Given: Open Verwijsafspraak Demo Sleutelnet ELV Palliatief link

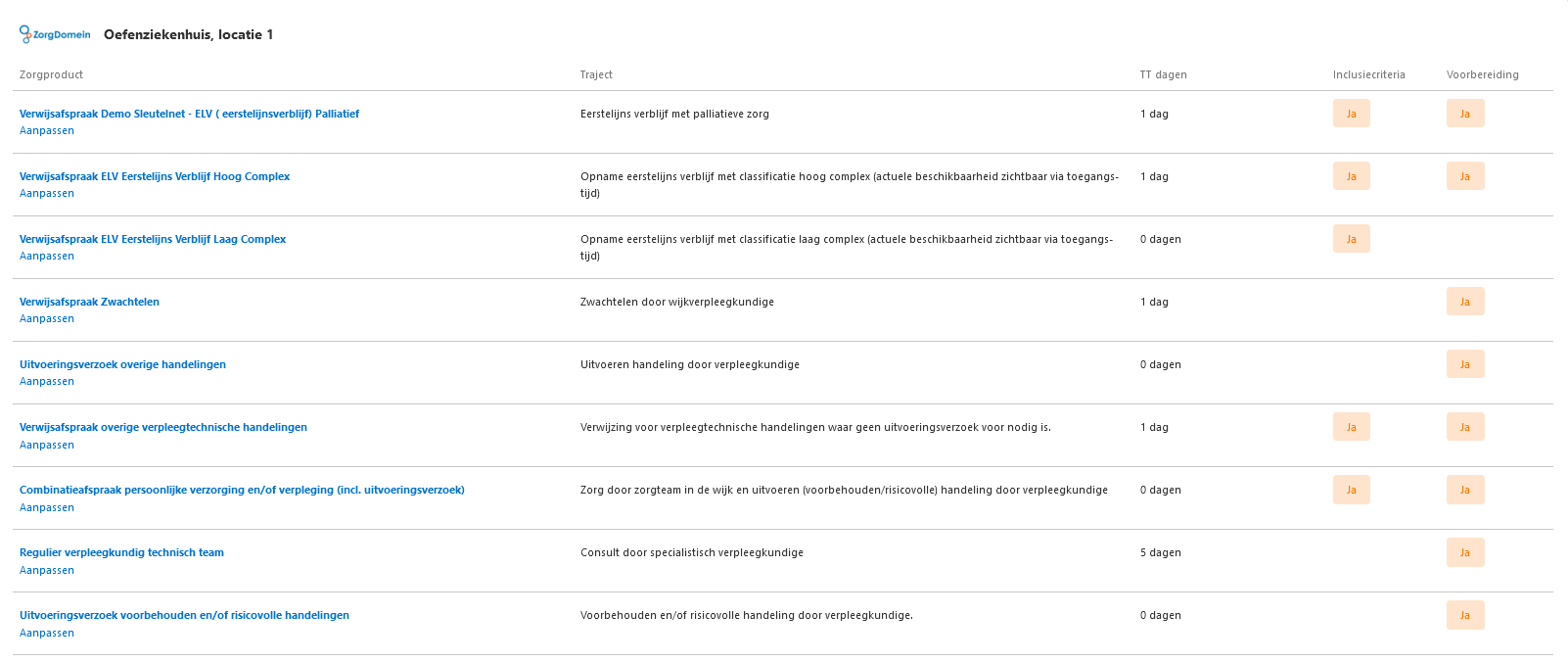Looking at the screenshot, I should pos(189,114).
